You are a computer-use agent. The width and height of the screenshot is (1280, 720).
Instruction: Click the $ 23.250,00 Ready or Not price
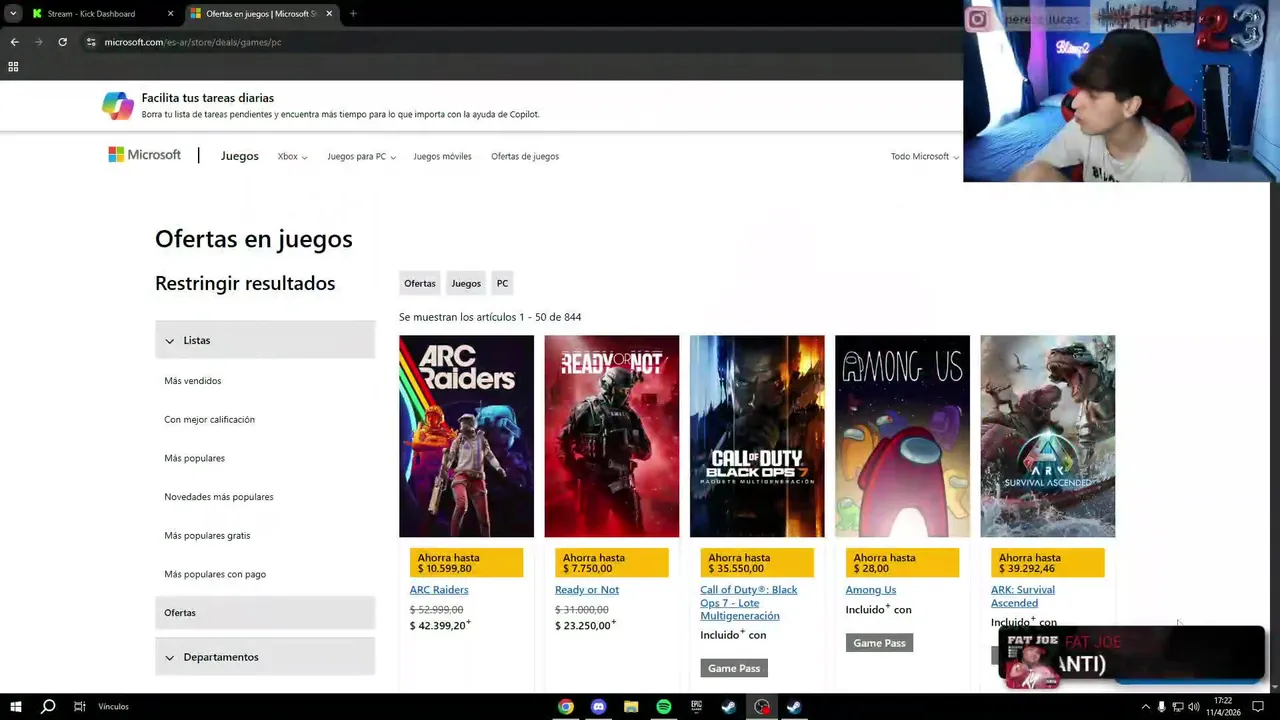585,626
